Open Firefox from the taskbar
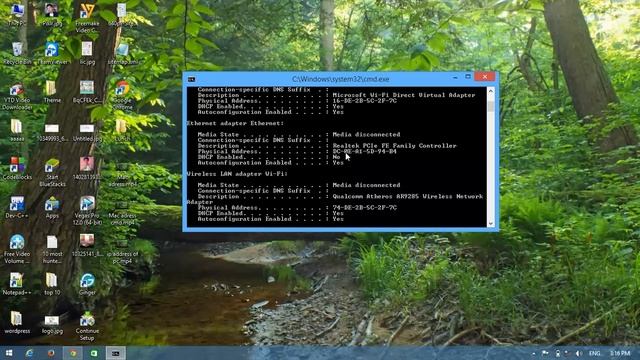 (x=51, y=353)
